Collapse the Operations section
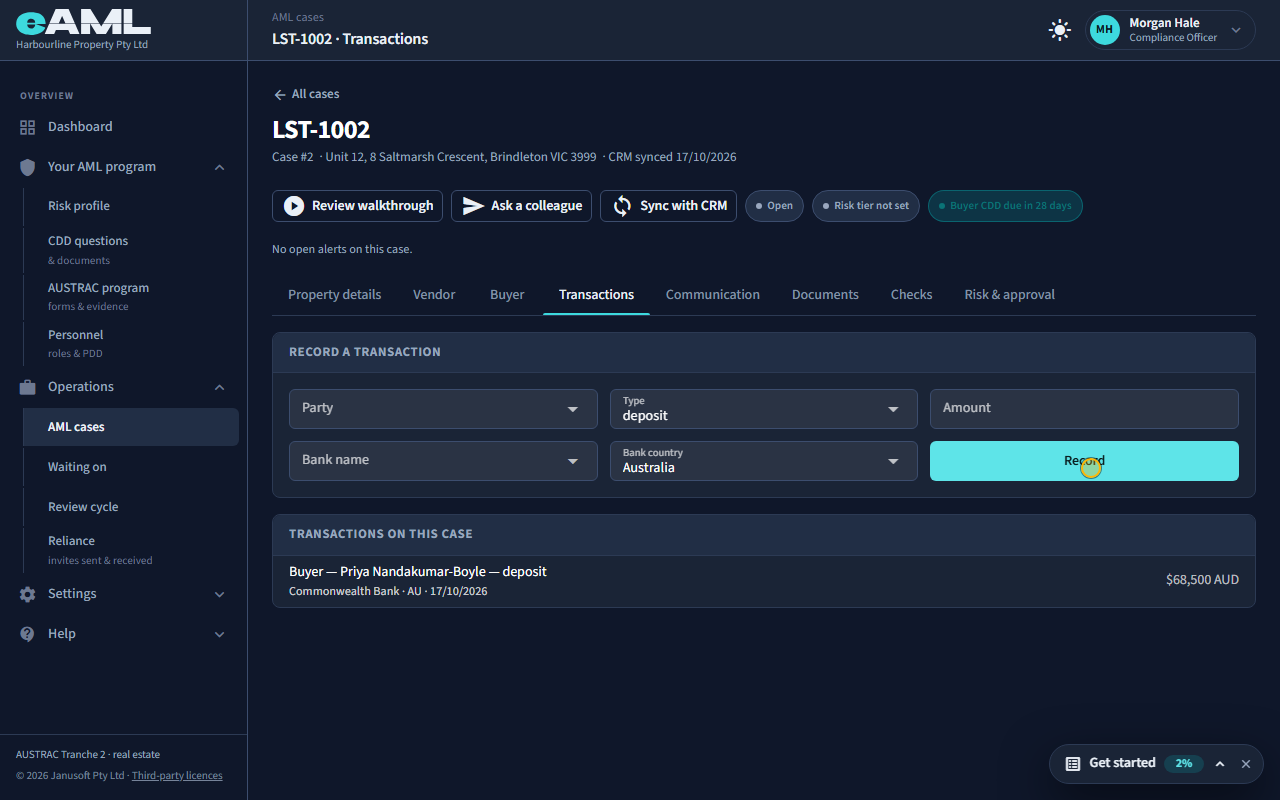 coord(220,387)
